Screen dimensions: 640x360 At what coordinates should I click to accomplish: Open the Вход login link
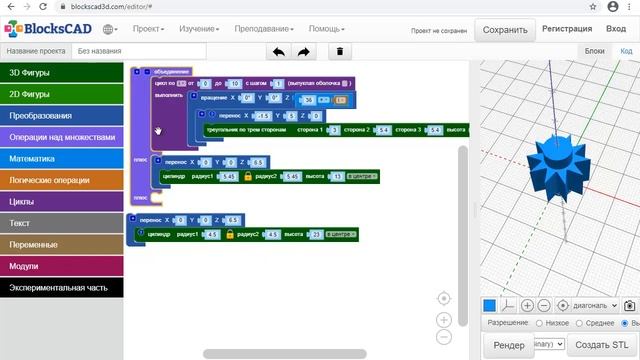pyautogui.click(x=616, y=29)
